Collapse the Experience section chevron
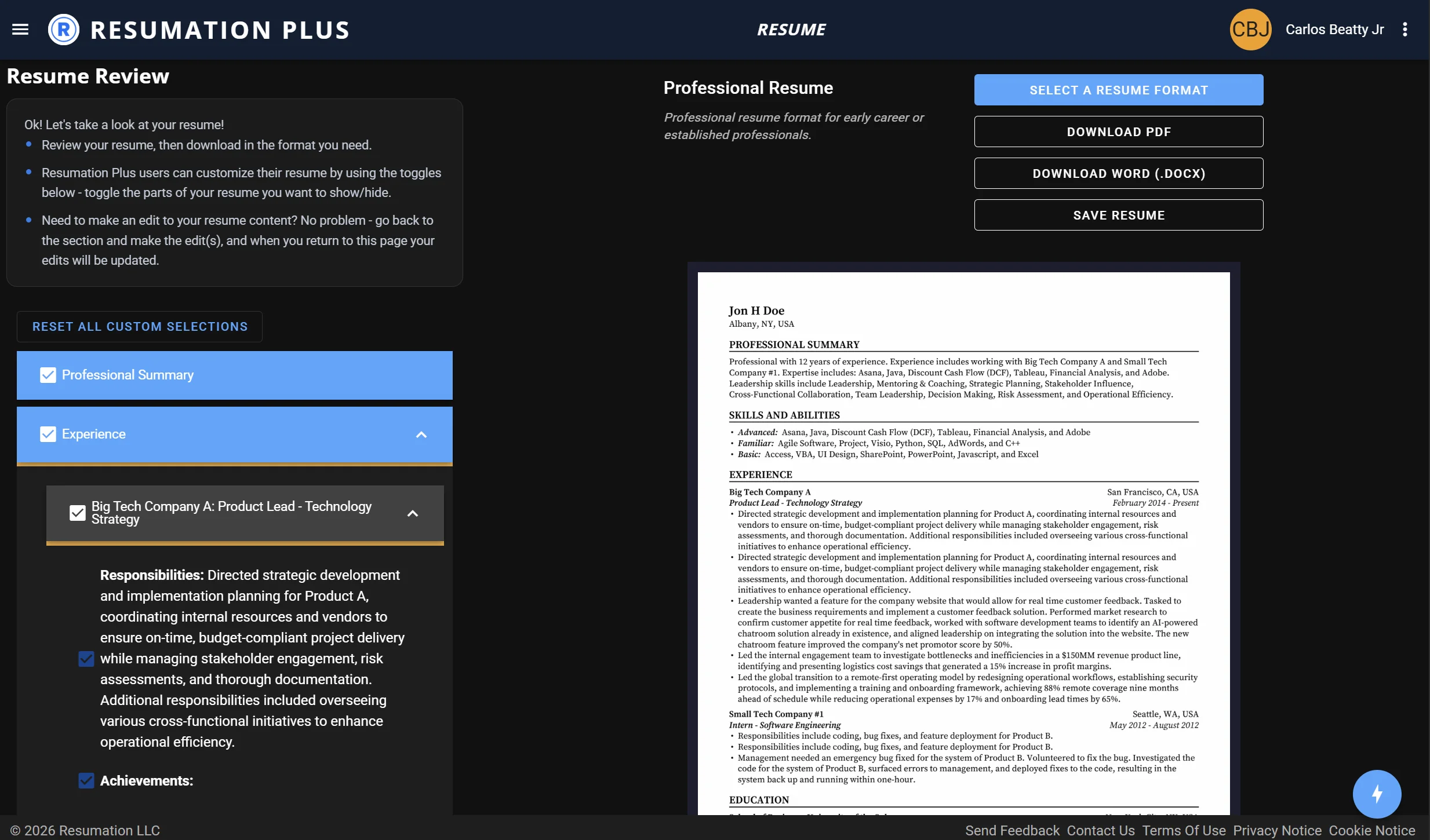This screenshot has width=1430, height=840. click(421, 434)
